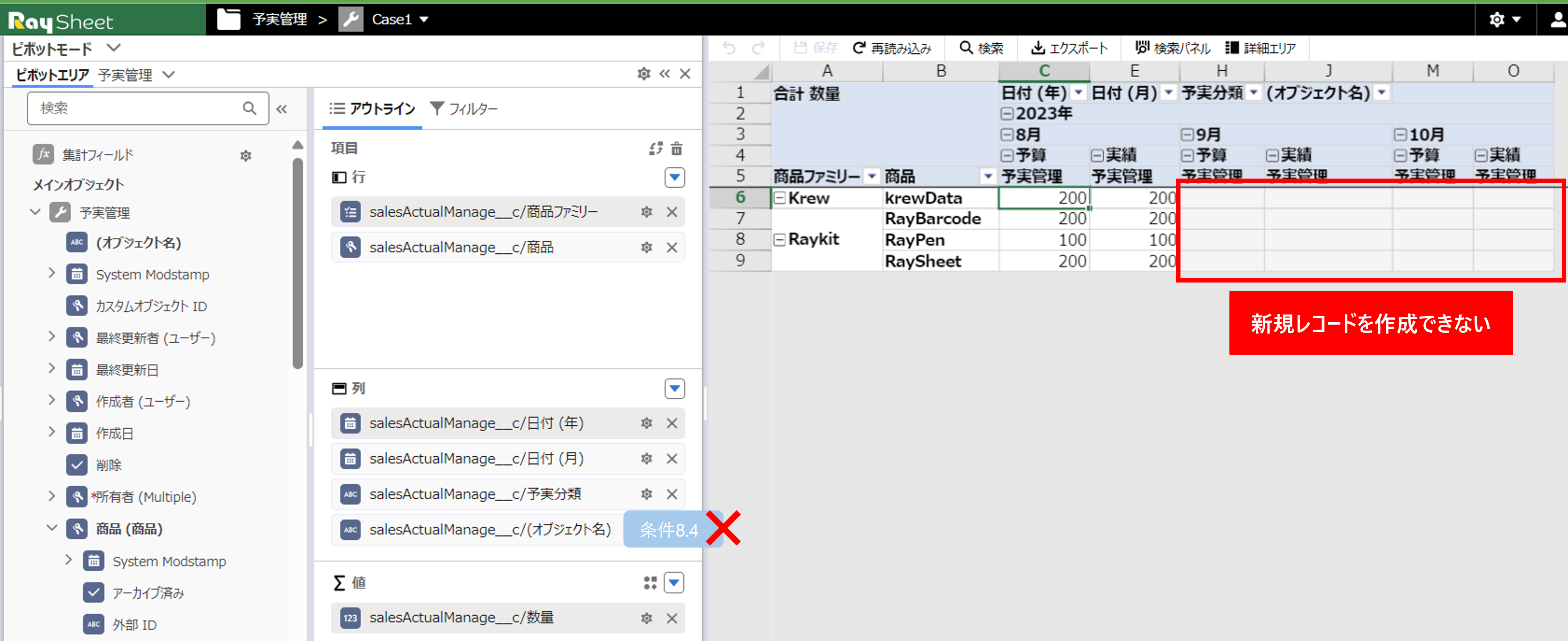
Task: Remove the 数量 value field
Action: pos(672,618)
